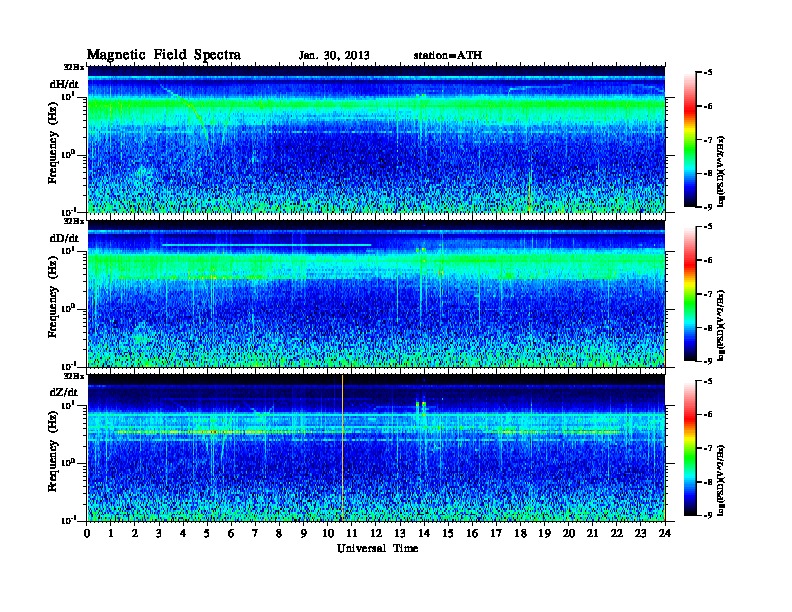The height and width of the screenshot is (612, 792).
Task: Click the "Universal Time" axis label
Action: 377,548
